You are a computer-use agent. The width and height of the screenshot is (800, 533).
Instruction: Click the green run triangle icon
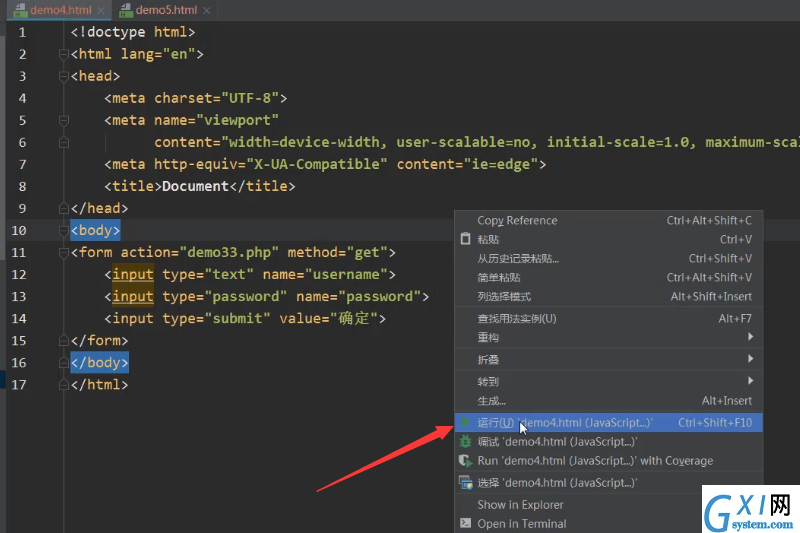465,422
